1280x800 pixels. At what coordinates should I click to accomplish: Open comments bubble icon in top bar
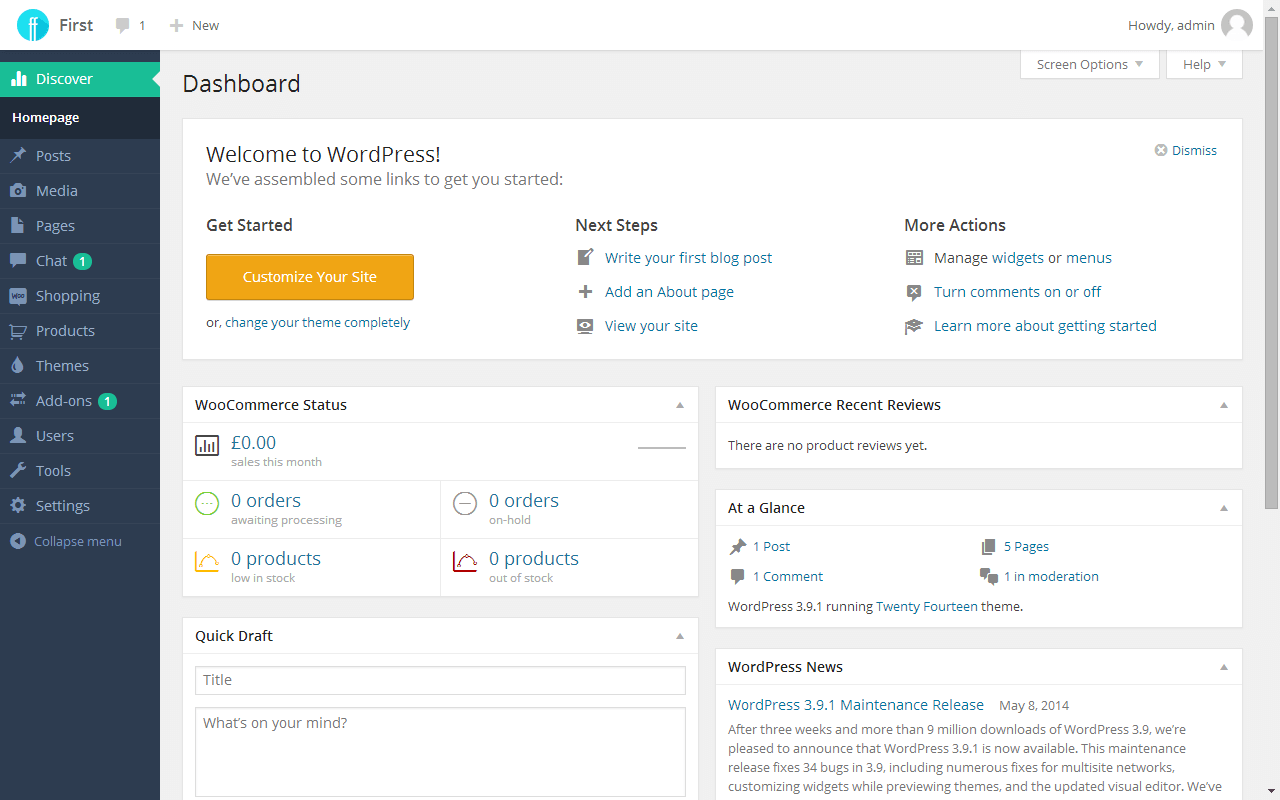(123, 25)
